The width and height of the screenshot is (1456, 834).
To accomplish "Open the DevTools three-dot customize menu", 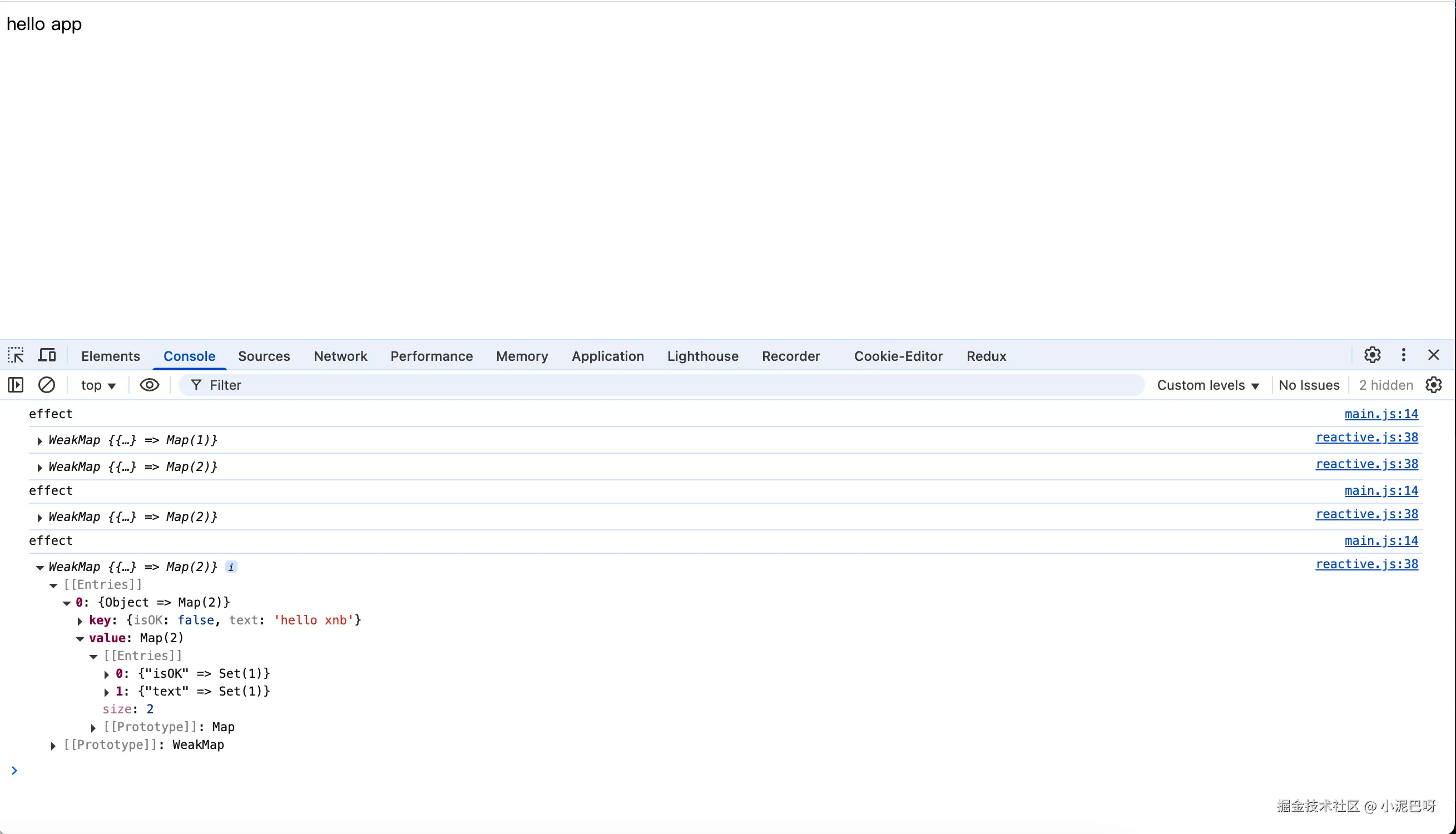I will click(x=1403, y=355).
